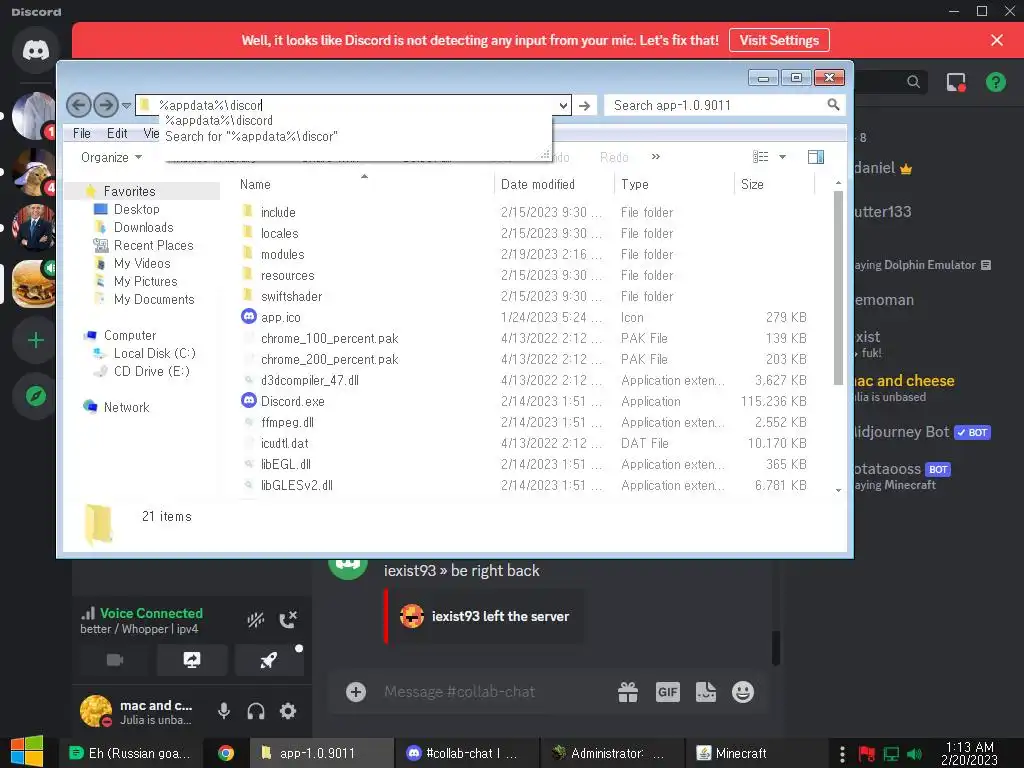
Task: Open Windows Start button
Action: pyautogui.click(x=26, y=752)
